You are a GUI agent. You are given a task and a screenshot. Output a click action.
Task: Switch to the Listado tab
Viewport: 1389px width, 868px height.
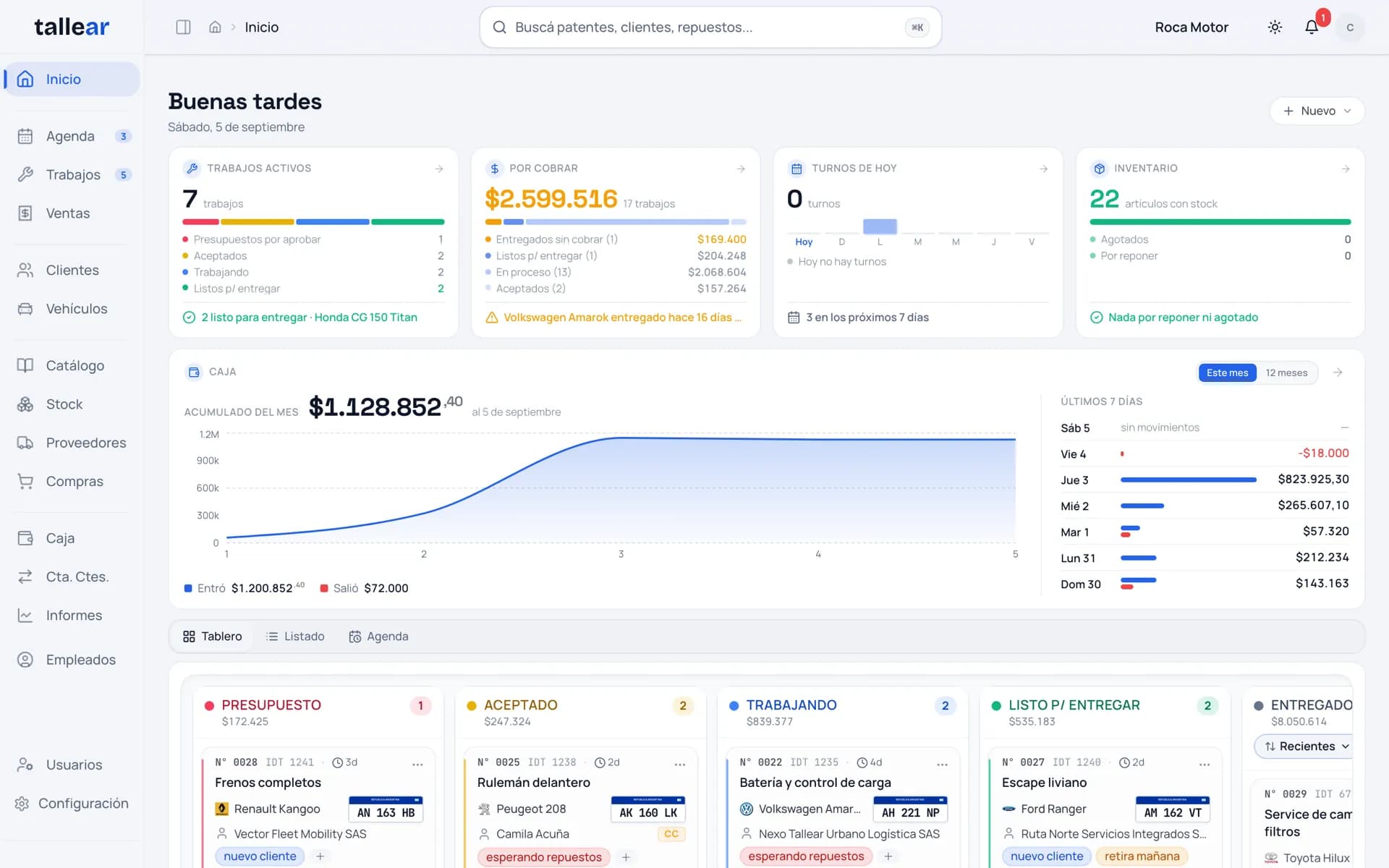click(x=295, y=637)
